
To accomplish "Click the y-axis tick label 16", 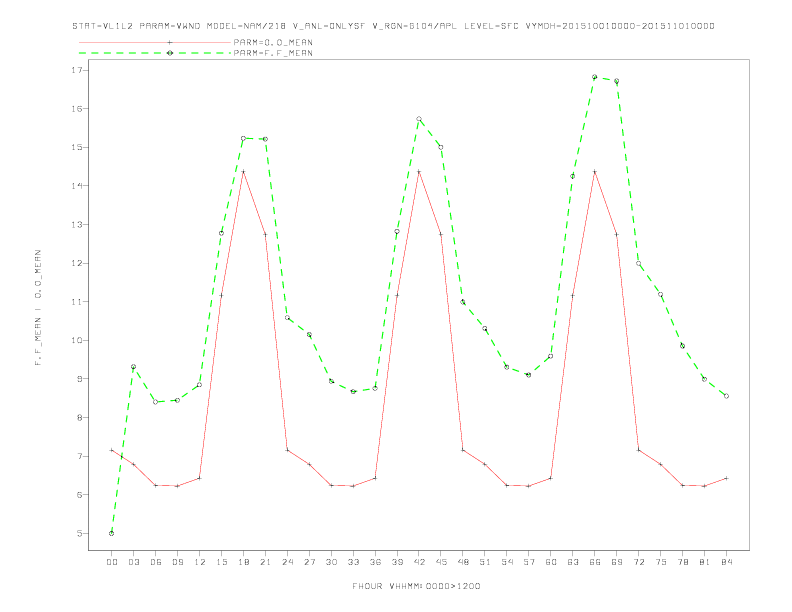I will point(76,109).
